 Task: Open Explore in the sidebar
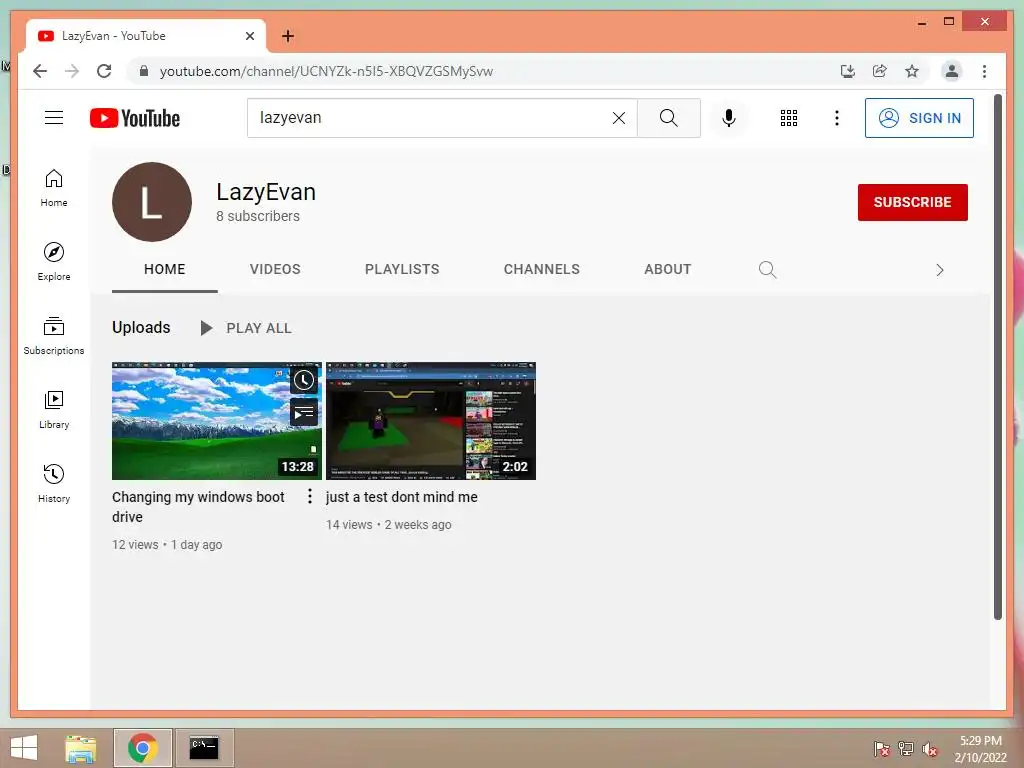[x=54, y=261]
